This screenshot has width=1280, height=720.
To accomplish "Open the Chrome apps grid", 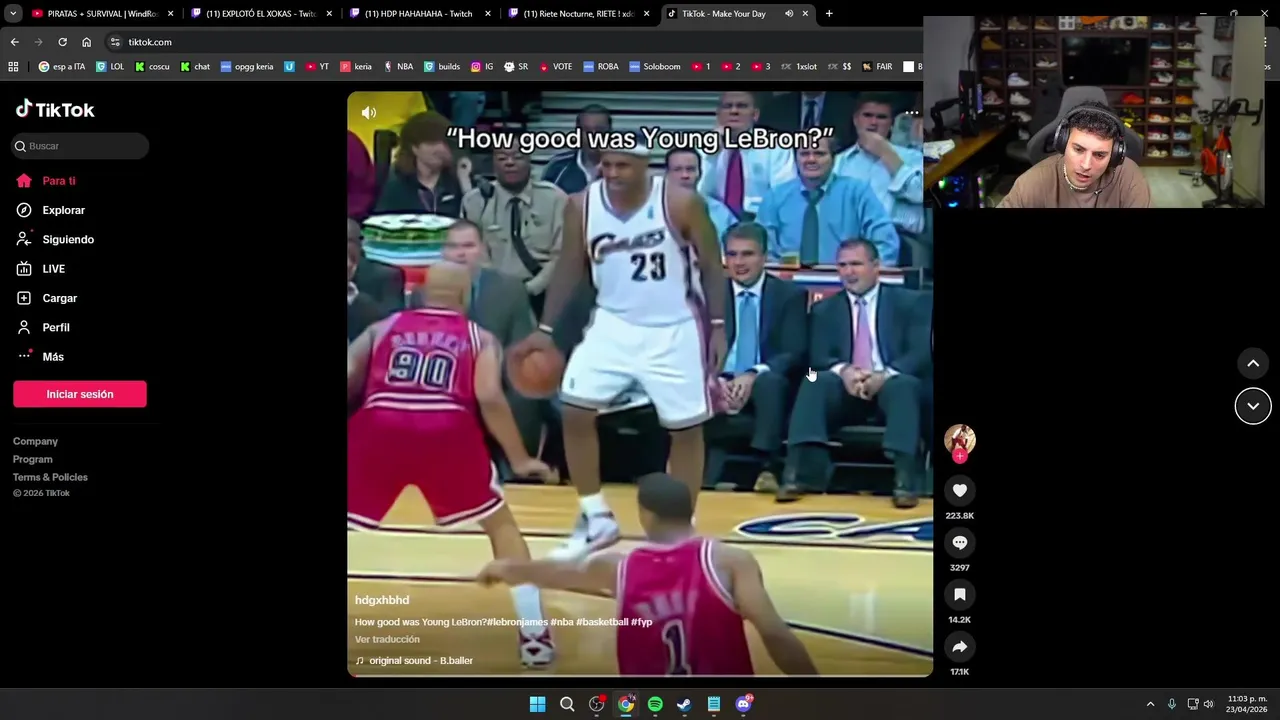I will 13,67.
